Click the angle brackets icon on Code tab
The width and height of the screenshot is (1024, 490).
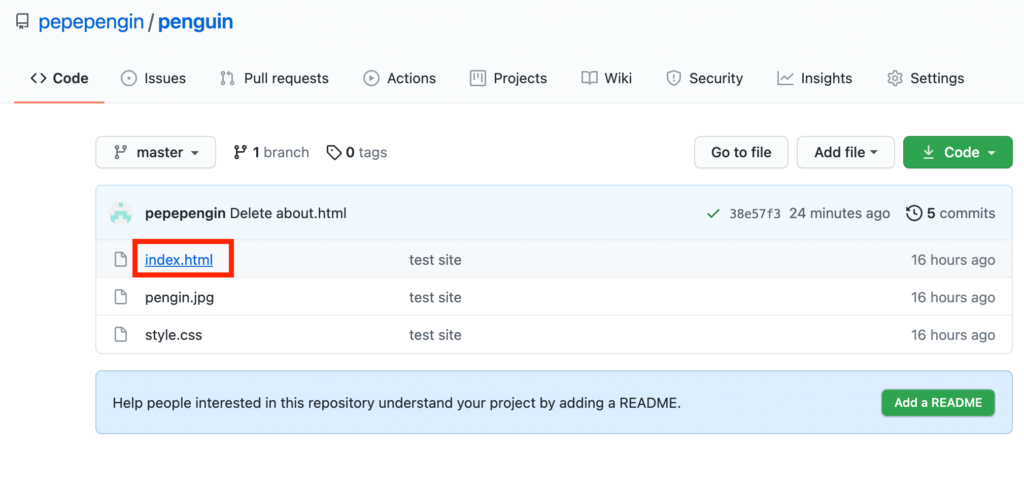point(39,78)
